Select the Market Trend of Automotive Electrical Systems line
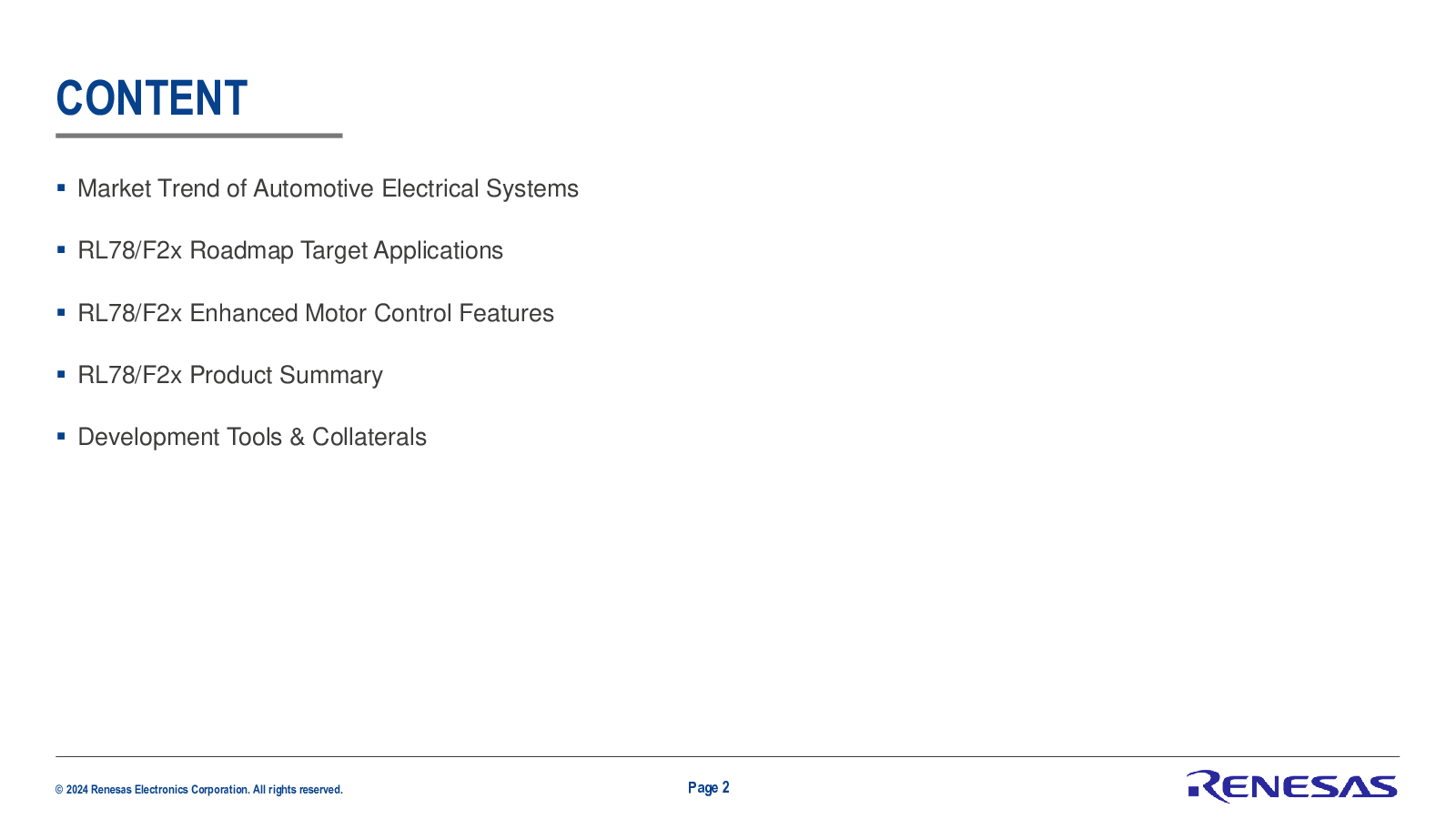The image size is (1456, 819). tap(328, 188)
